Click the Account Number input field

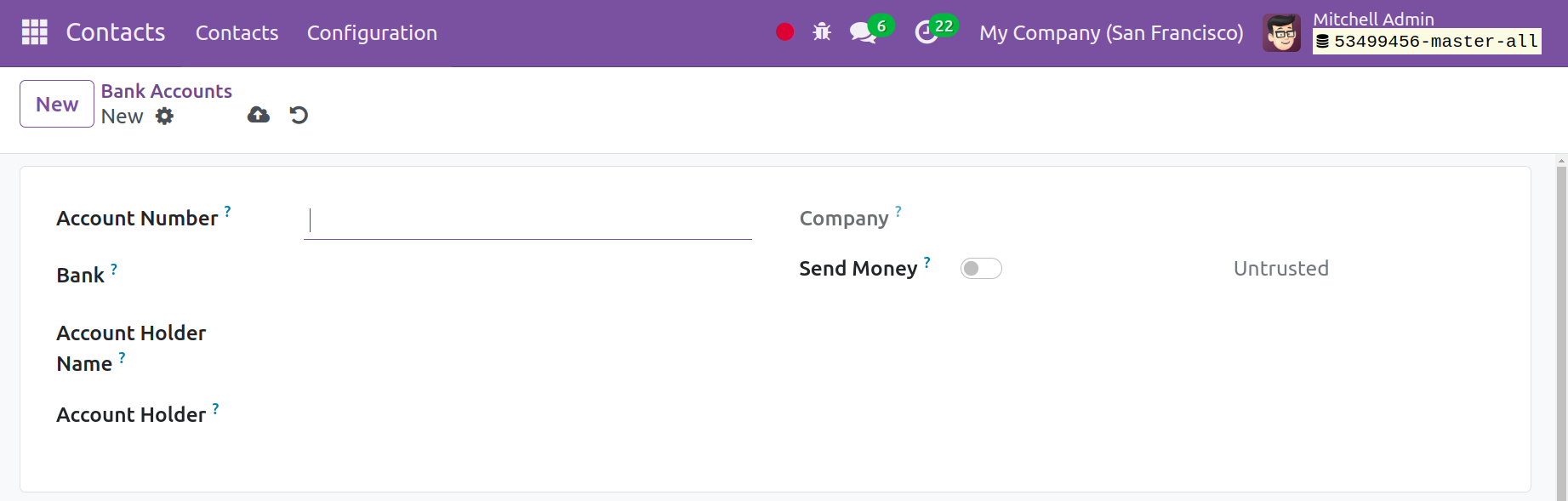(527, 220)
